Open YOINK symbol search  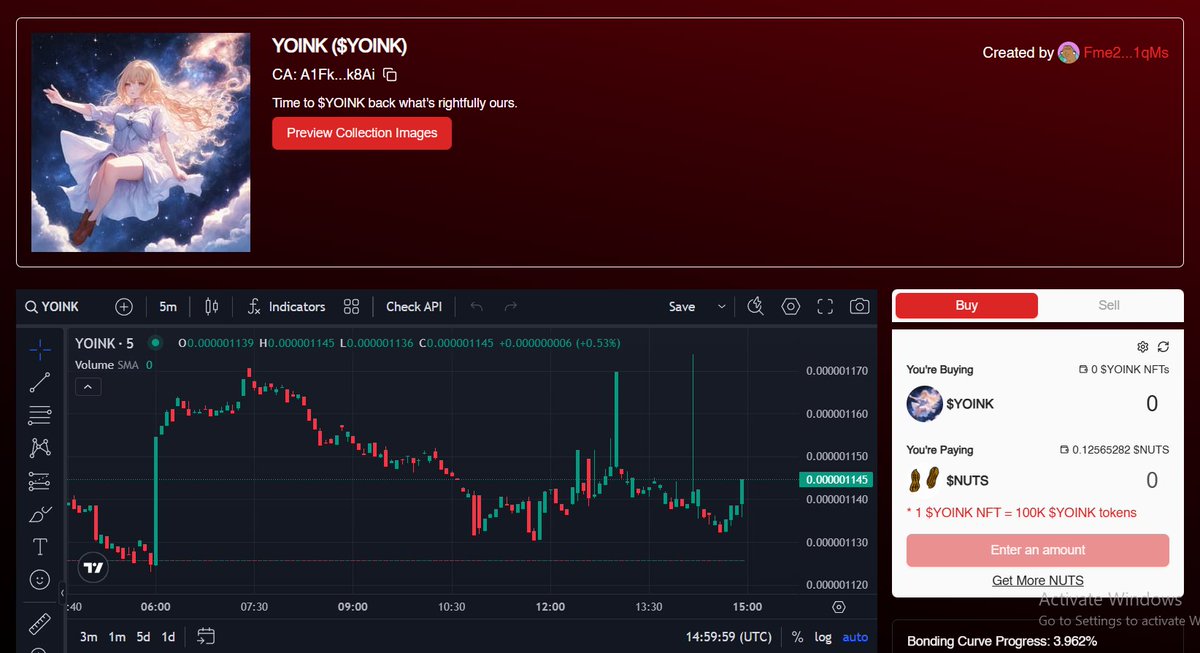tap(53, 307)
